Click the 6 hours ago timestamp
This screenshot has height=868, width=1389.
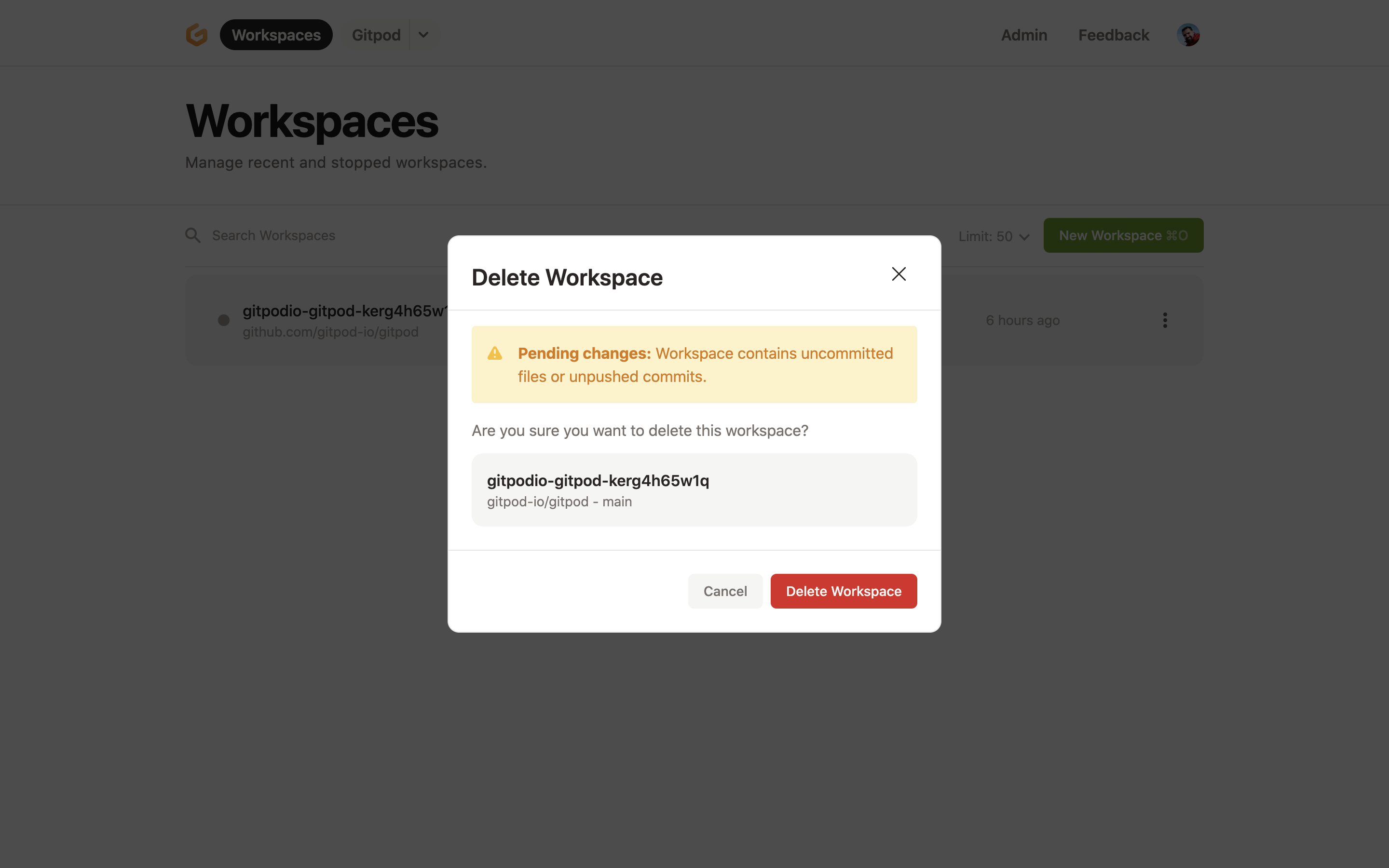[x=1022, y=320]
